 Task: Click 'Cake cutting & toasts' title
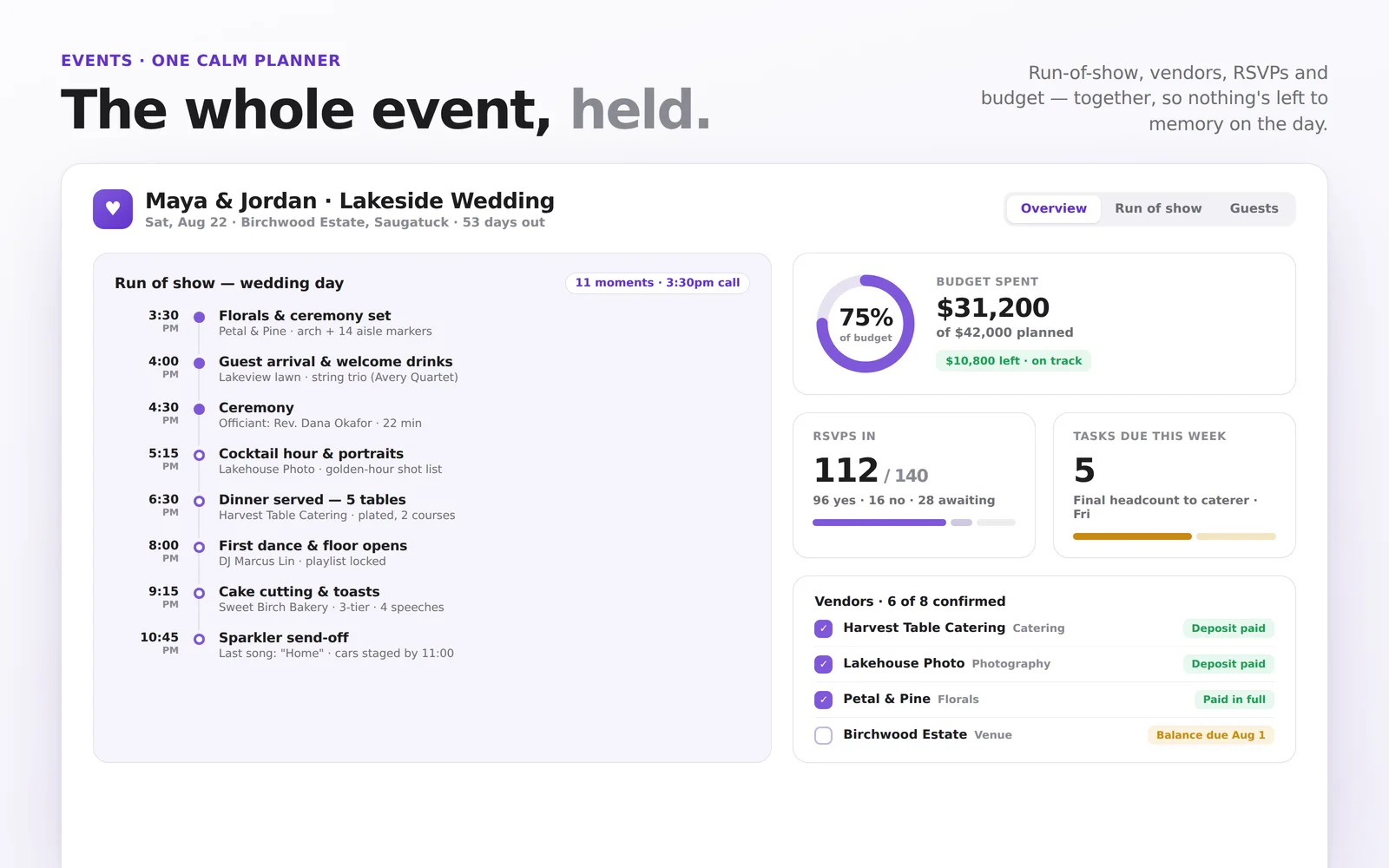[300, 592]
